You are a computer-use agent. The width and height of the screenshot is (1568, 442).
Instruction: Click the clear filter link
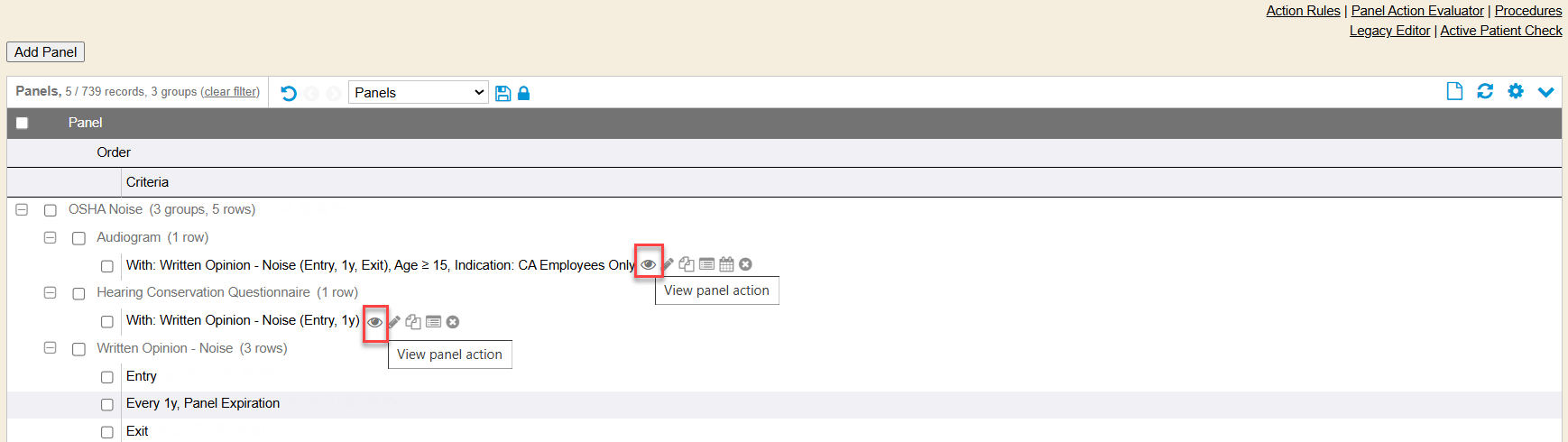(230, 92)
